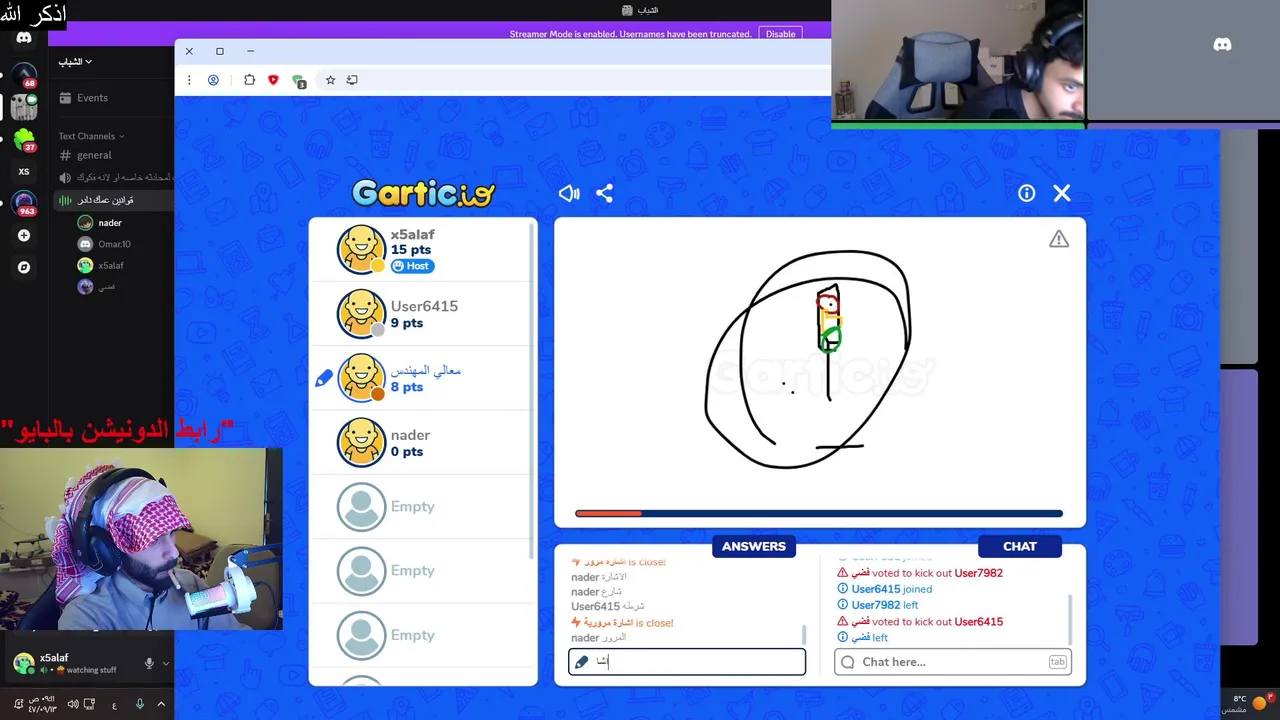
Task: Disable Streamer Mode in Discord banner
Action: 780,34
